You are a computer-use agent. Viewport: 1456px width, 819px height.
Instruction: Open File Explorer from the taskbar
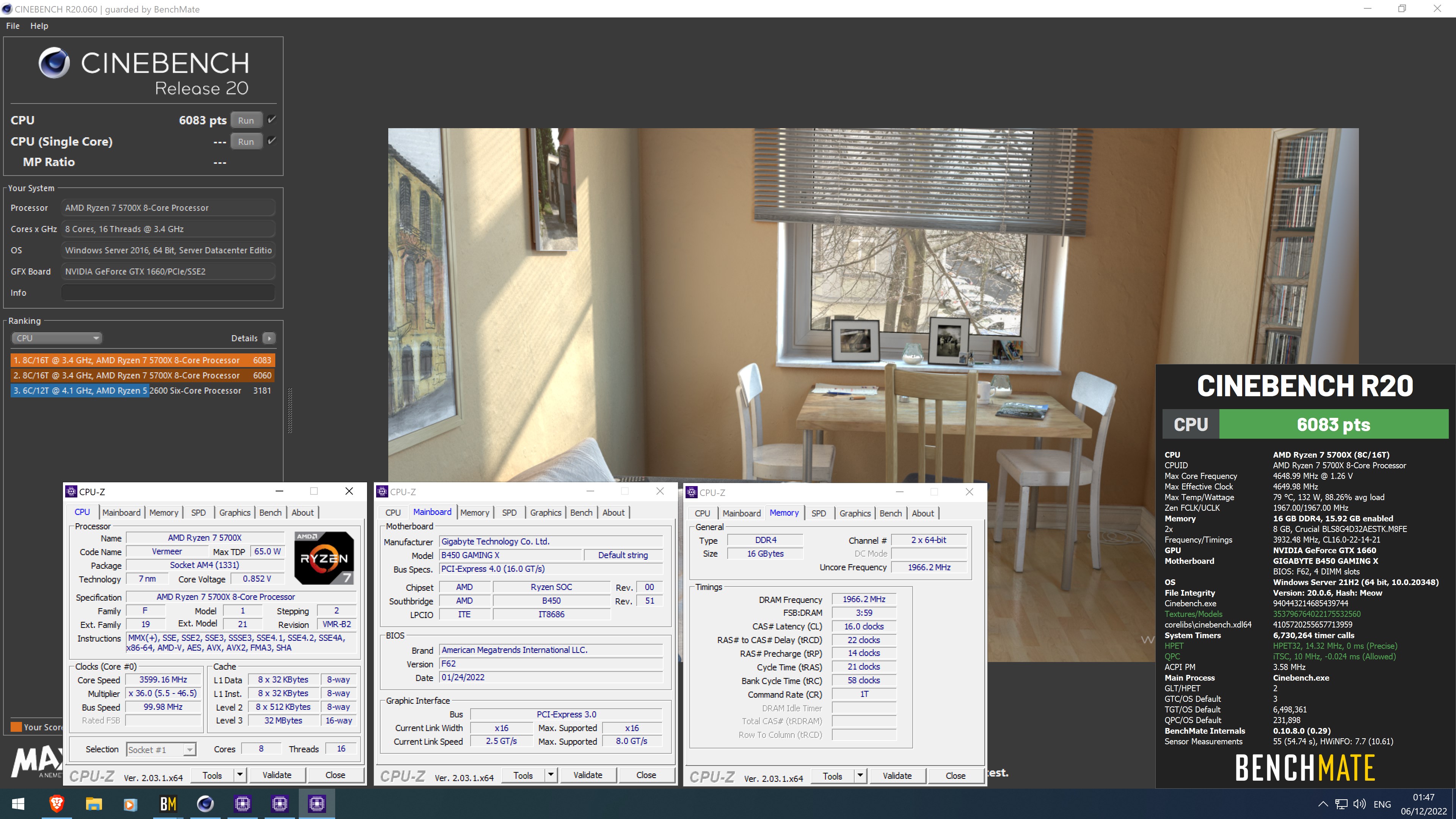coord(94,803)
